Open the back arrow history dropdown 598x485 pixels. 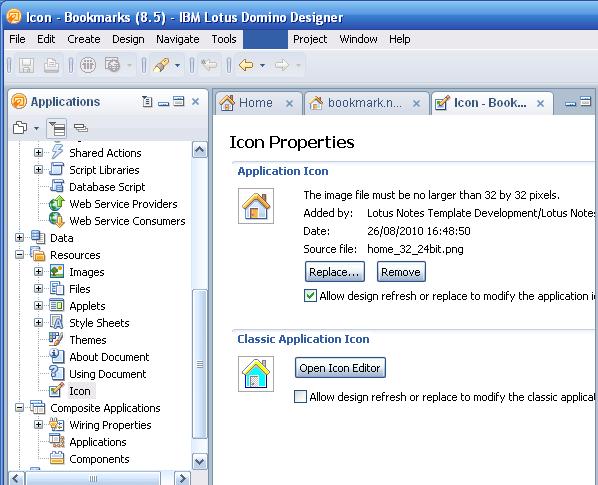262,66
